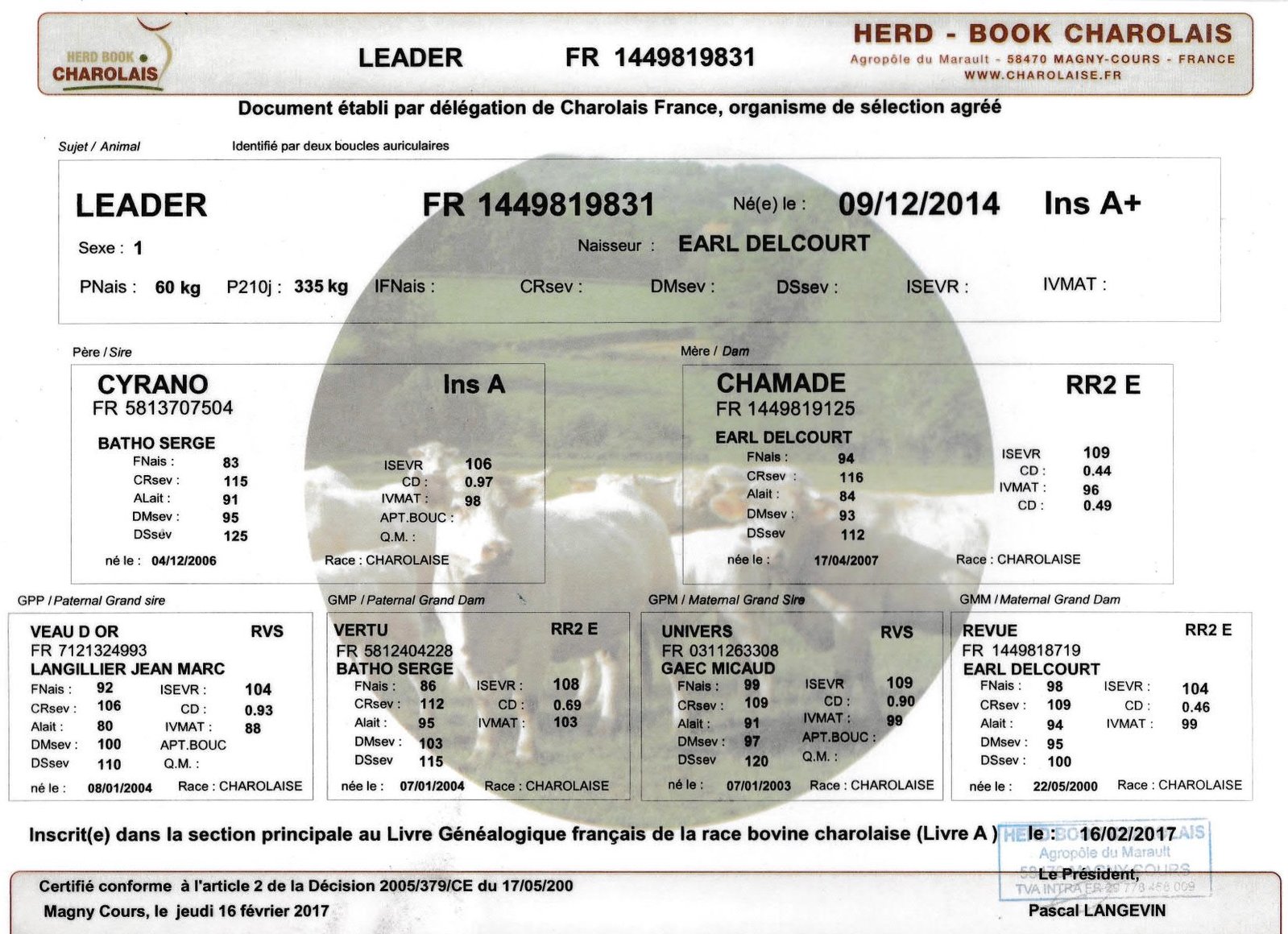
Task: Click Cyrano's DSsev value 125
Action: [x=235, y=536]
